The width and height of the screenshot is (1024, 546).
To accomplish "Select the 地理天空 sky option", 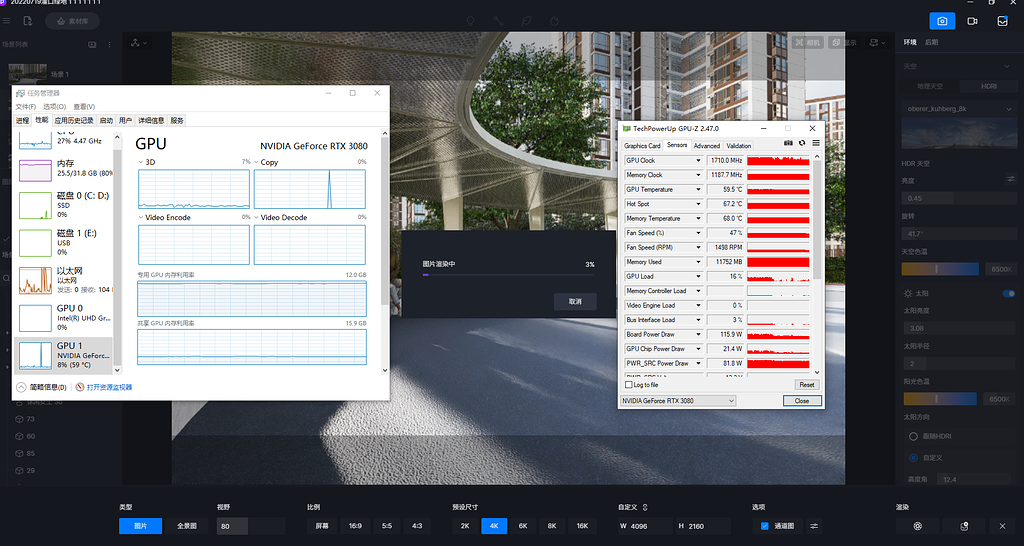I will pos(930,86).
